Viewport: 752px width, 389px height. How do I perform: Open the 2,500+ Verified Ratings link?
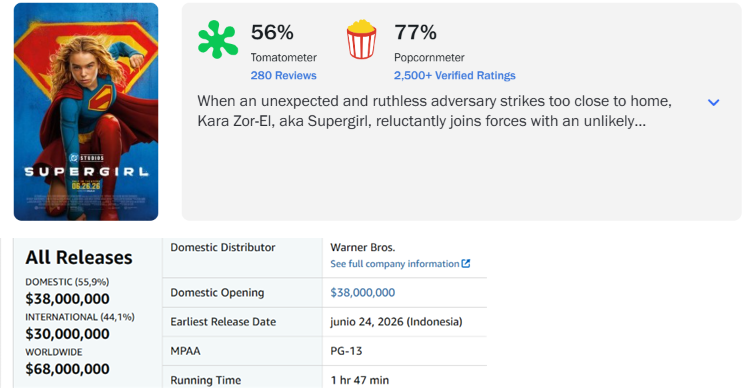[455, 75]
